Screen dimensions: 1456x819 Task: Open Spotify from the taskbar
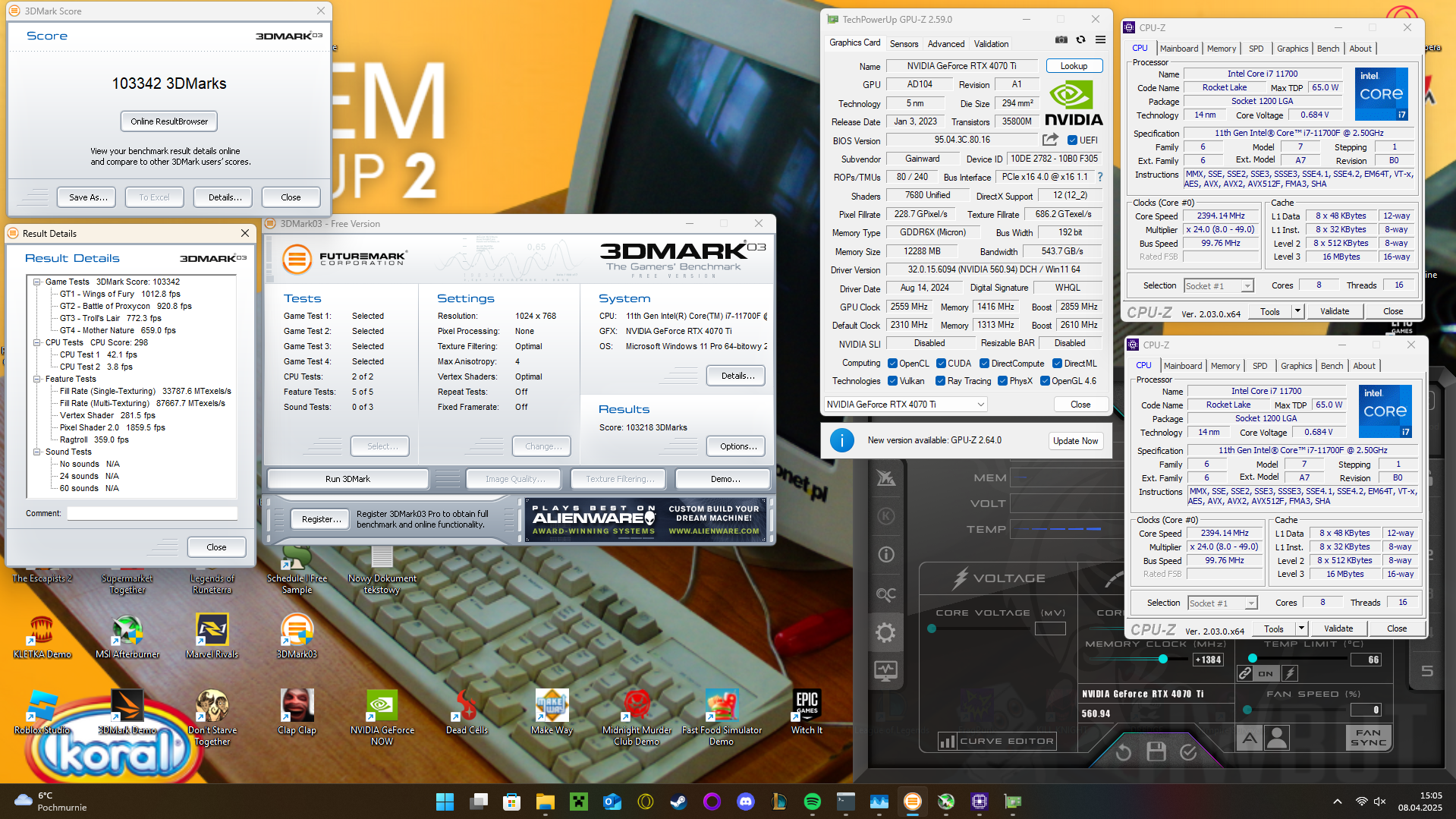pos(812,802)
